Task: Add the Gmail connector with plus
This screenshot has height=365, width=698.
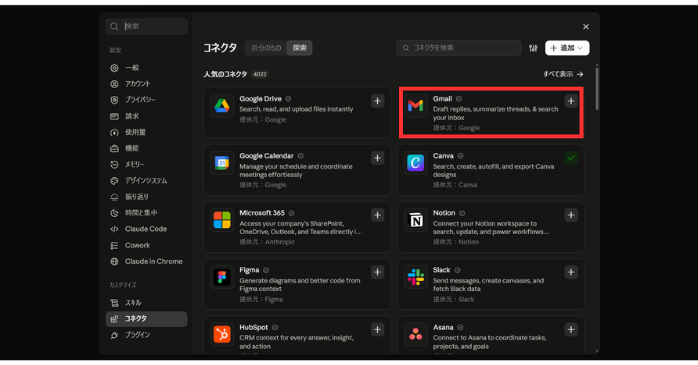Action: (x=571, y=101)
